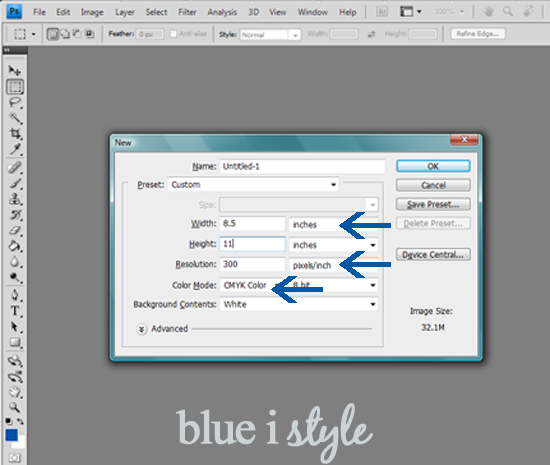Open the Window menu
550x465 pixels.
click(313, 12)
